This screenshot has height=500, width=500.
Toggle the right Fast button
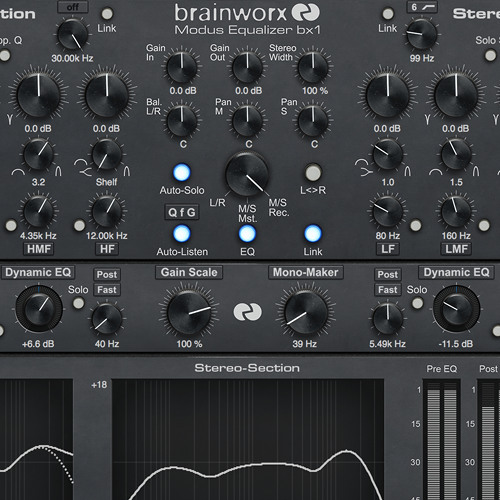click(x=388, y=290)
